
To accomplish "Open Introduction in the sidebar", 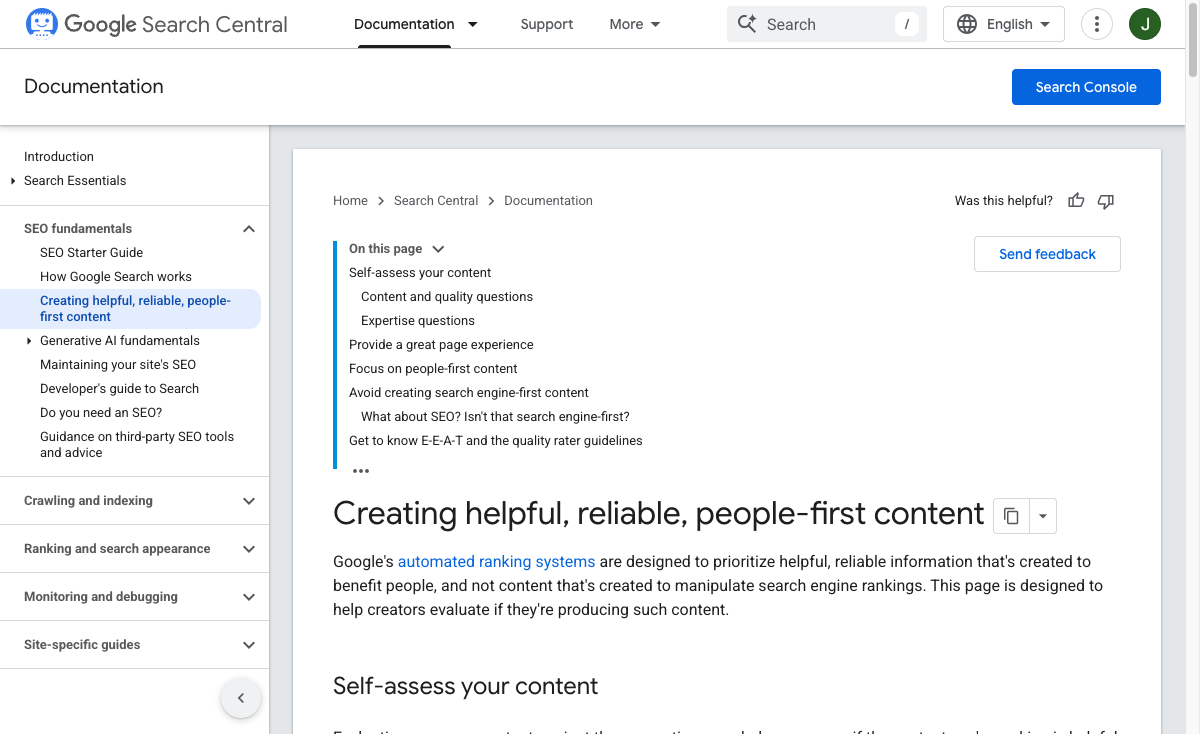I will point(59,157).
